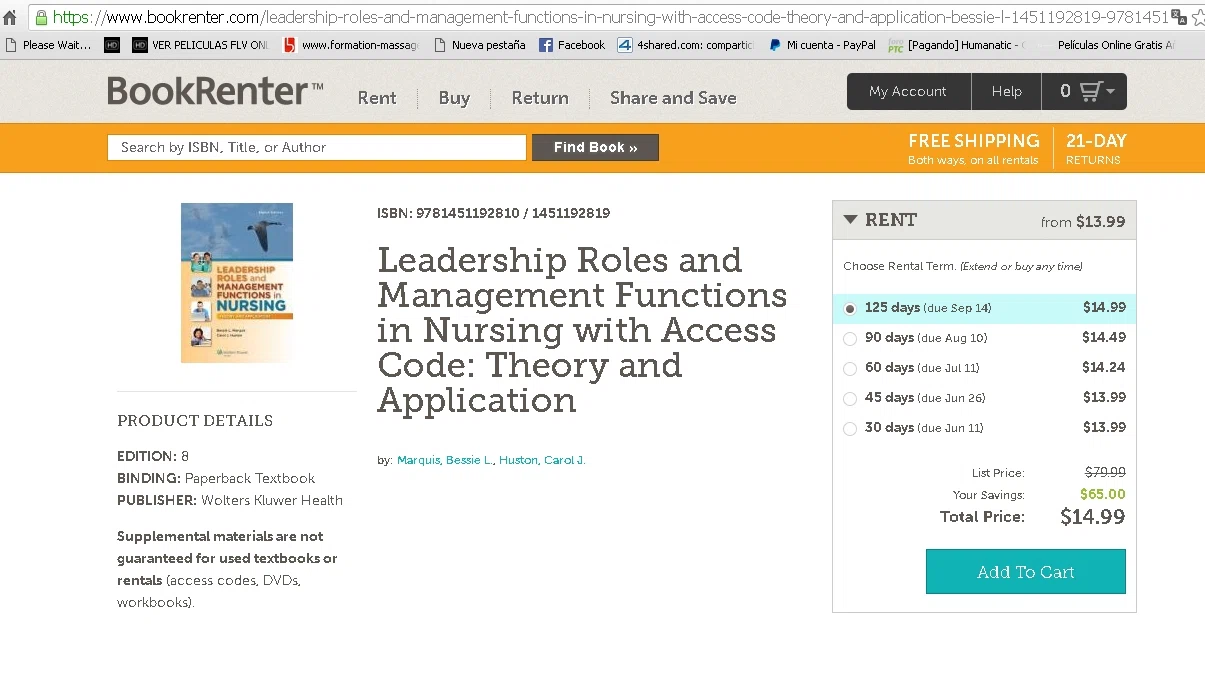Open the 4shared.com bookmark
1205x699 pixels.
(686, 45)
